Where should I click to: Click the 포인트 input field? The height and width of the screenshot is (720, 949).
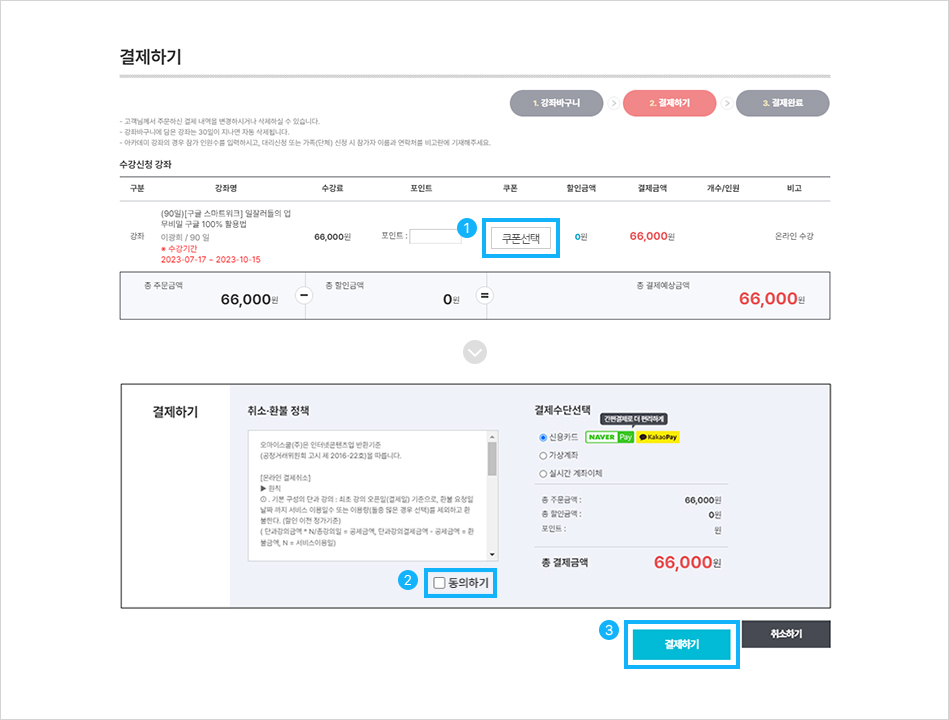point(435,237)
